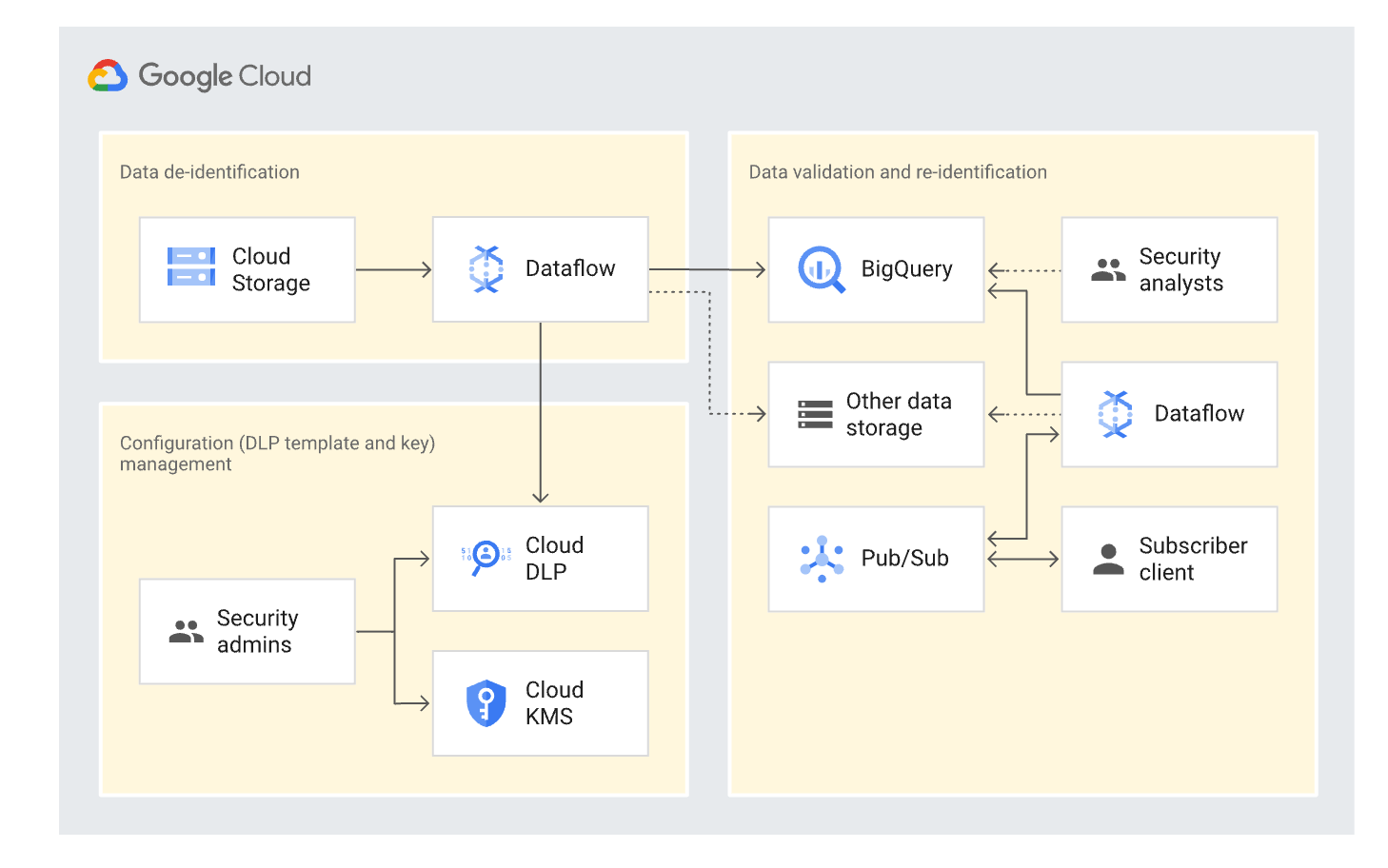Click the 'Cloud KMS' label text
The image size is (1388, 868).
(554, 703)
